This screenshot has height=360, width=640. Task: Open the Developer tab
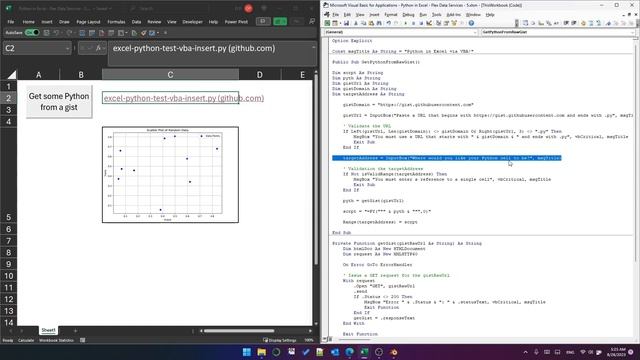pos(192,22)
